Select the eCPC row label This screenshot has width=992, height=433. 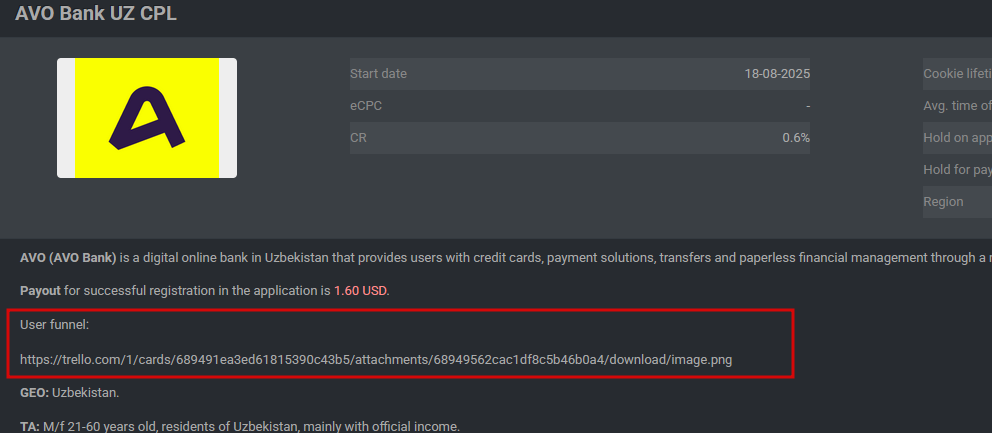click(366, 106)
